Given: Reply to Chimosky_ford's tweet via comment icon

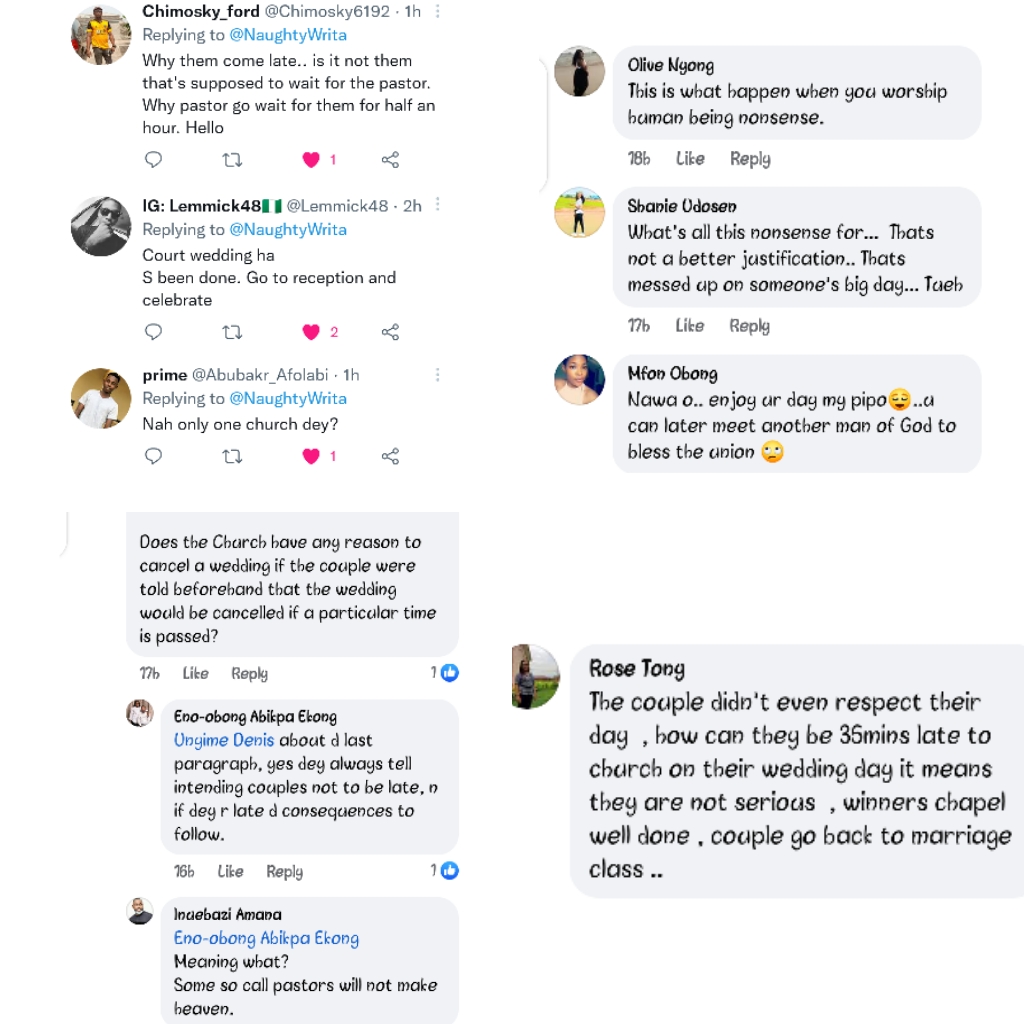Looking at the screenshot, I should tap(154, 160).
